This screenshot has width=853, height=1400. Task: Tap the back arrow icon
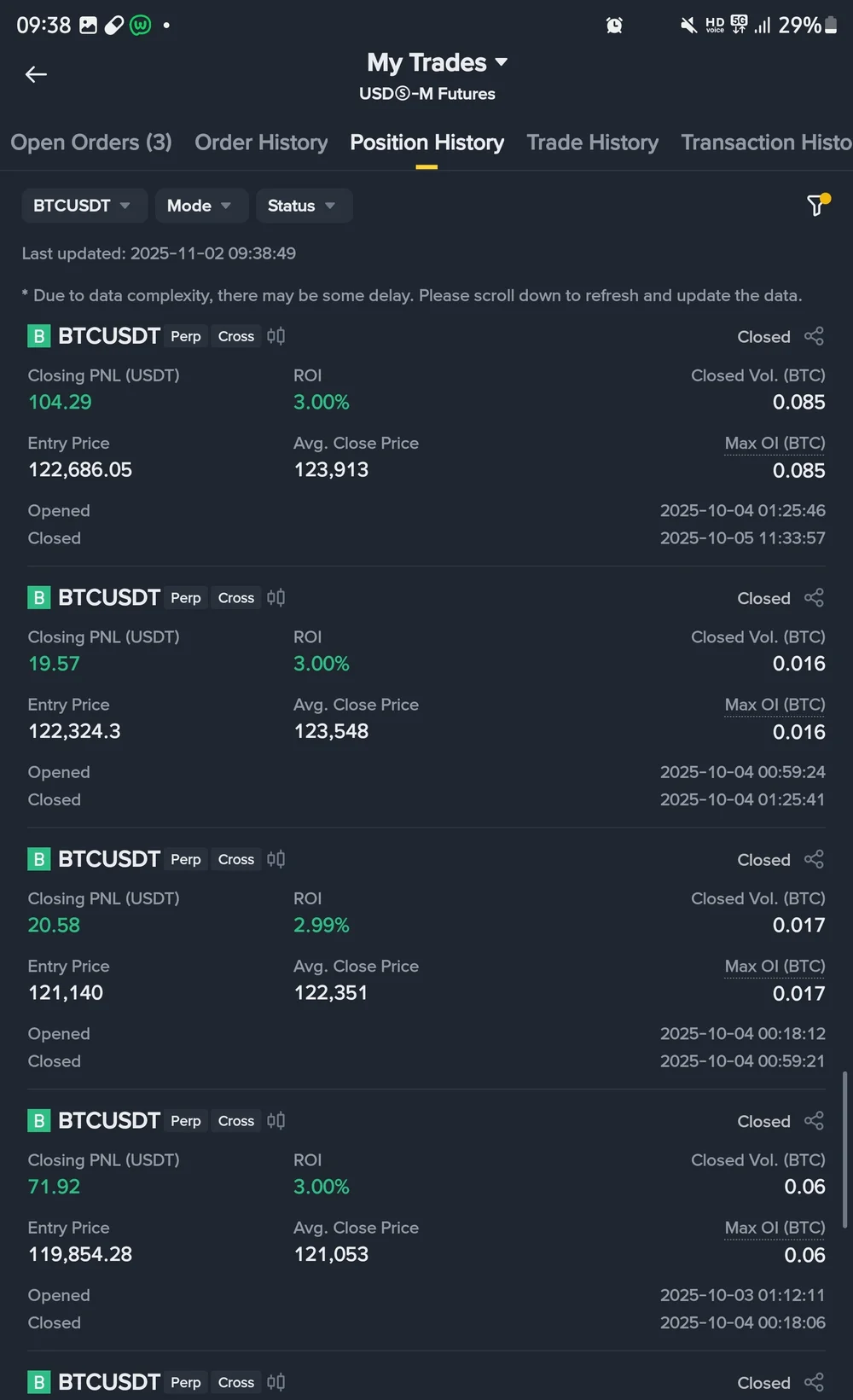pyautogui.click(x=36, y=75)
